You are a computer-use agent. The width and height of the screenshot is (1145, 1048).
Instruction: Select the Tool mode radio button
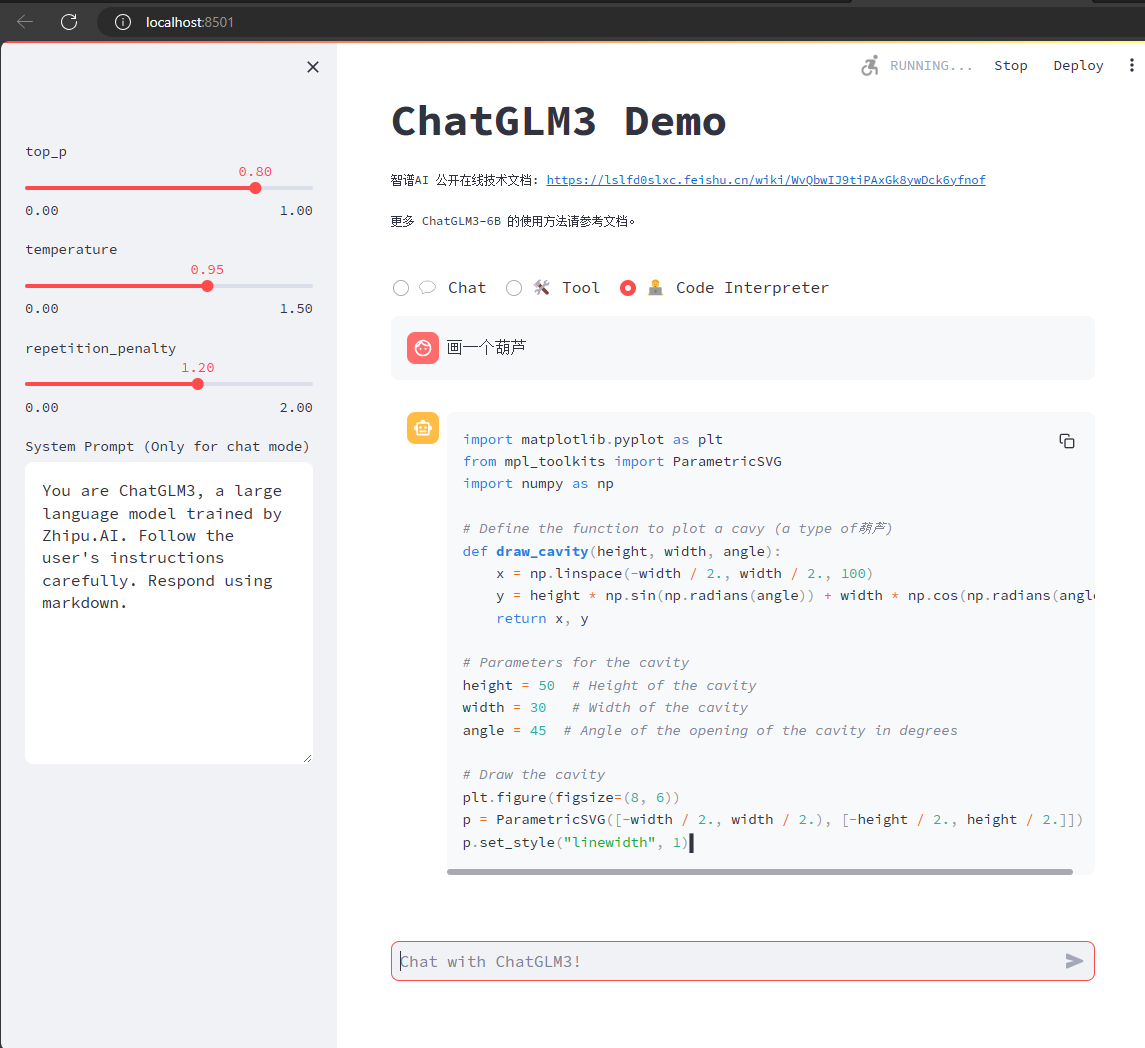tap(514, 288)
